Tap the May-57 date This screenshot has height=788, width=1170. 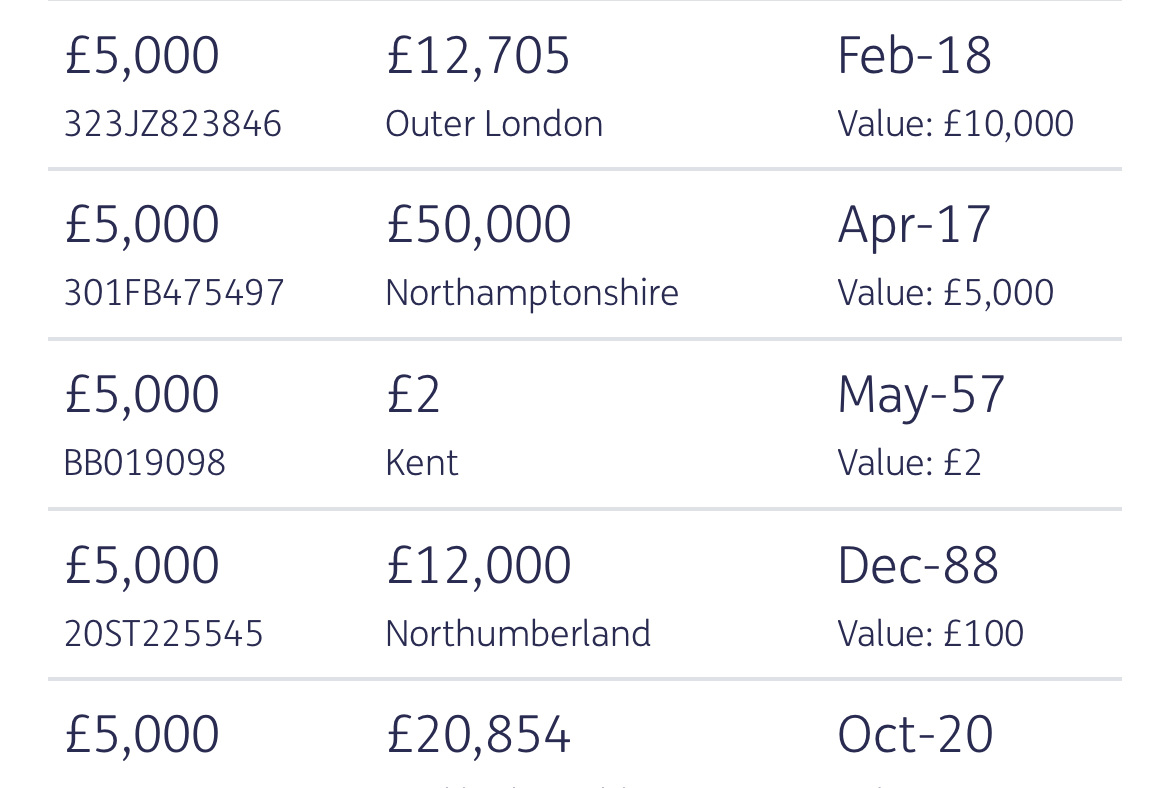[x=922, y=395]
